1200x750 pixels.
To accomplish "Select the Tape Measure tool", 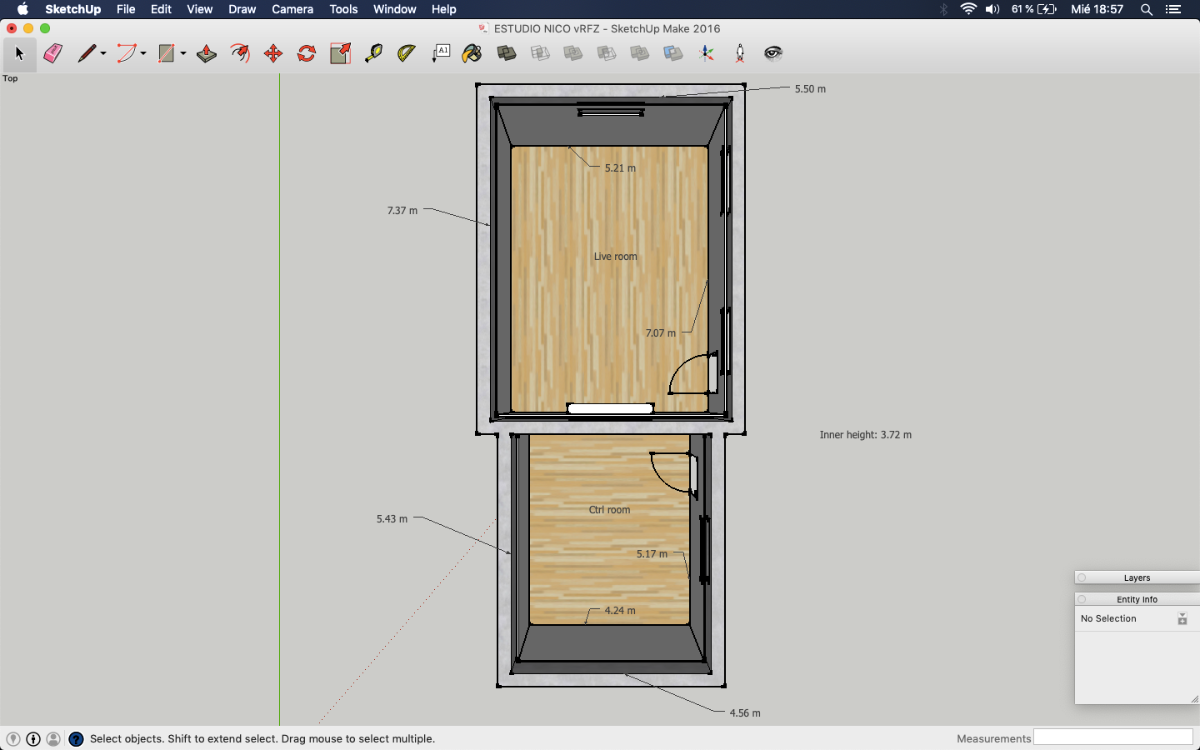I will [x=374, y=53].
